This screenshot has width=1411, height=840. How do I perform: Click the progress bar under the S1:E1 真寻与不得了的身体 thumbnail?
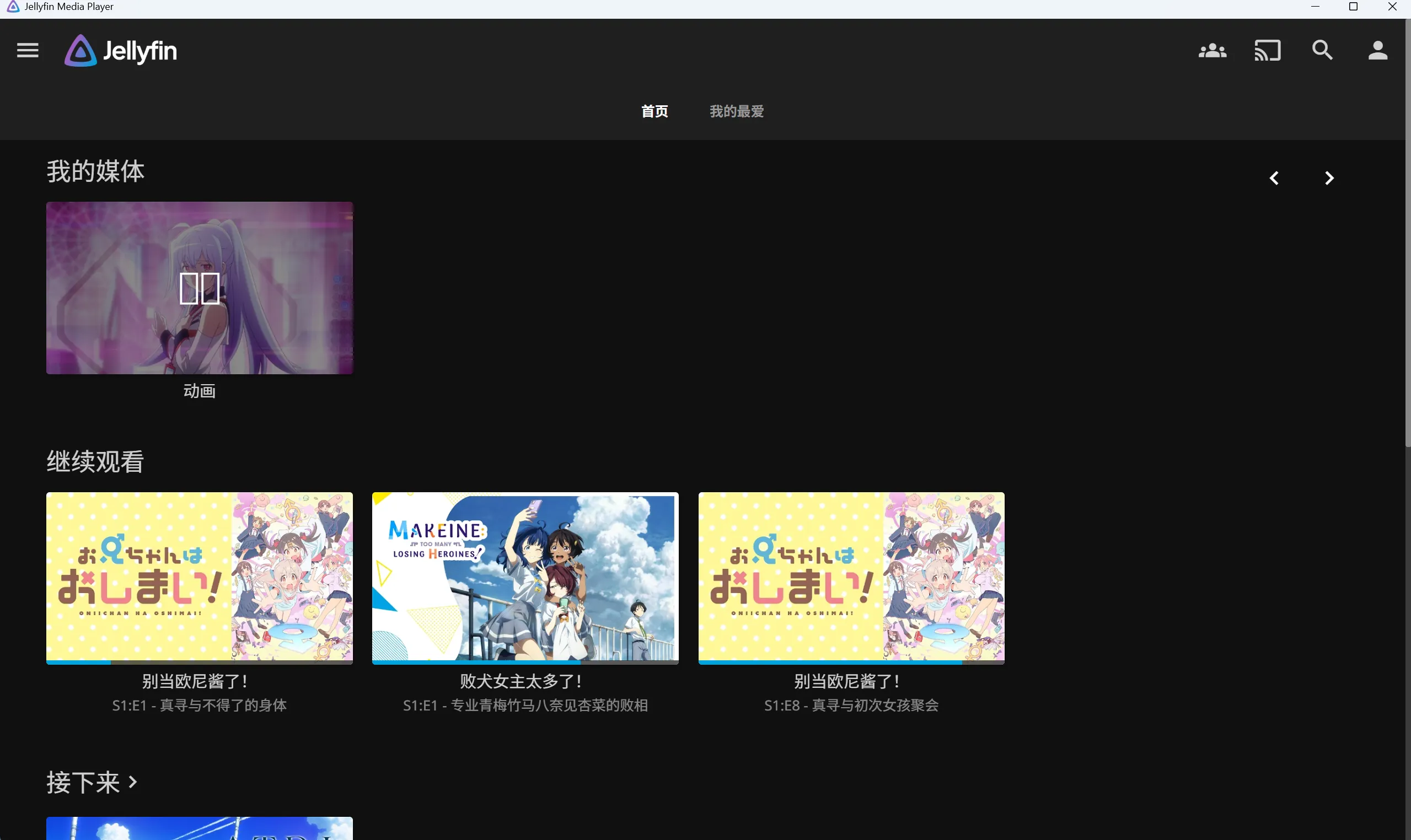pos(199,663)
